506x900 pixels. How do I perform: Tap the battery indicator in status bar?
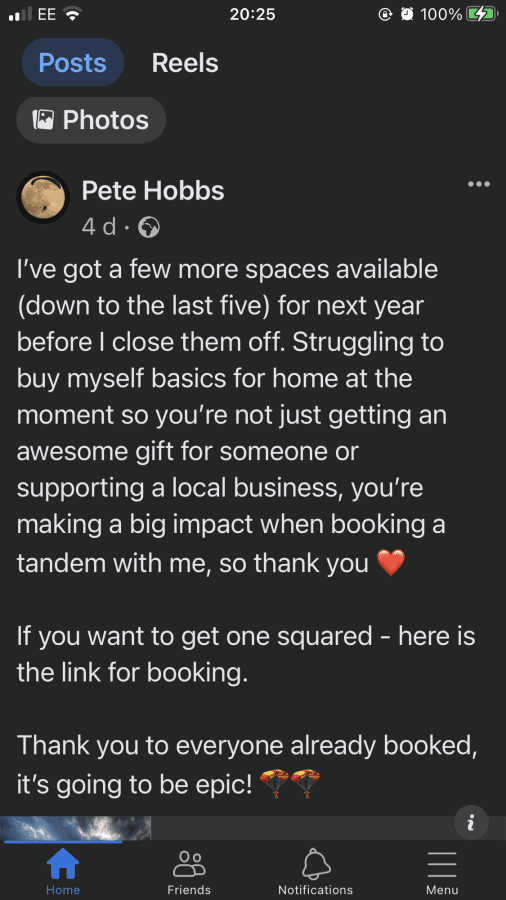(x=481, y=14)
